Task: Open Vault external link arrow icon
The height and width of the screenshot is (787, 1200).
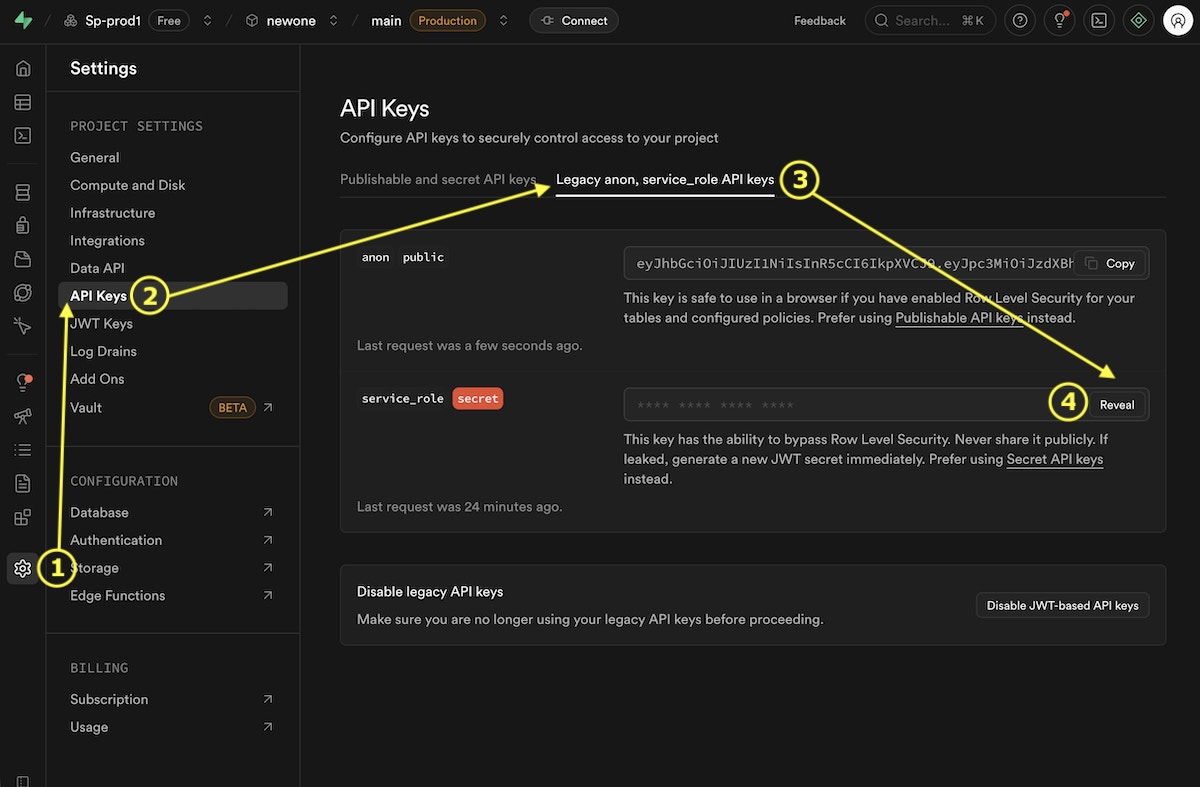Action: point(268,408)
